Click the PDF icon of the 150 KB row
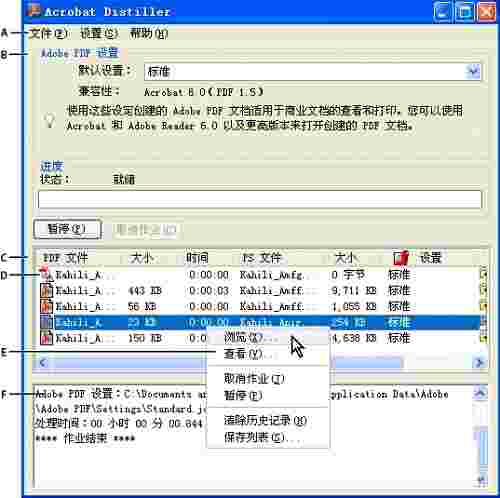Screen dimensions: 500x498 tap(46, 338)
